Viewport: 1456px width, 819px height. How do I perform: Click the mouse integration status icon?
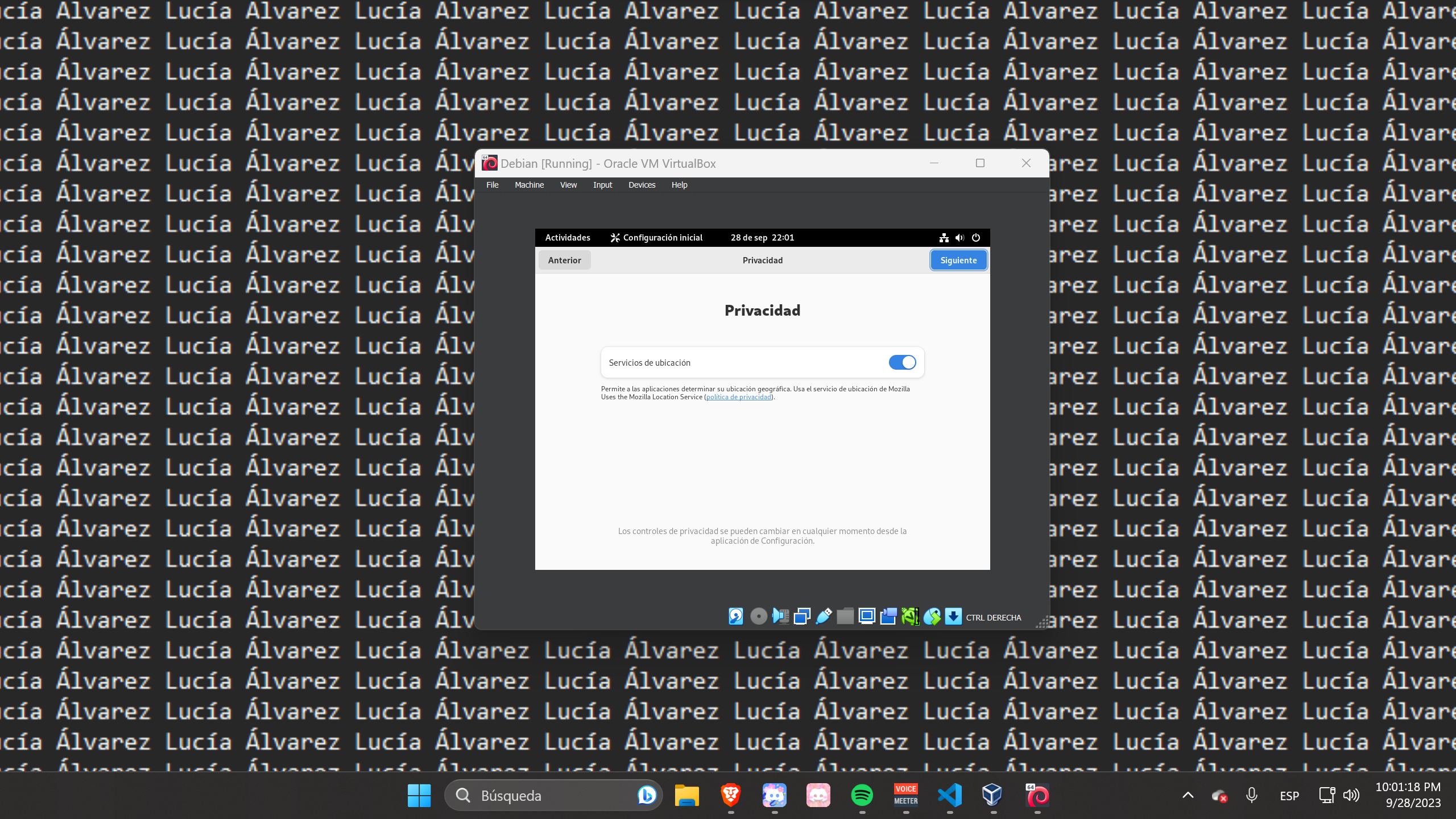(932, 617)
